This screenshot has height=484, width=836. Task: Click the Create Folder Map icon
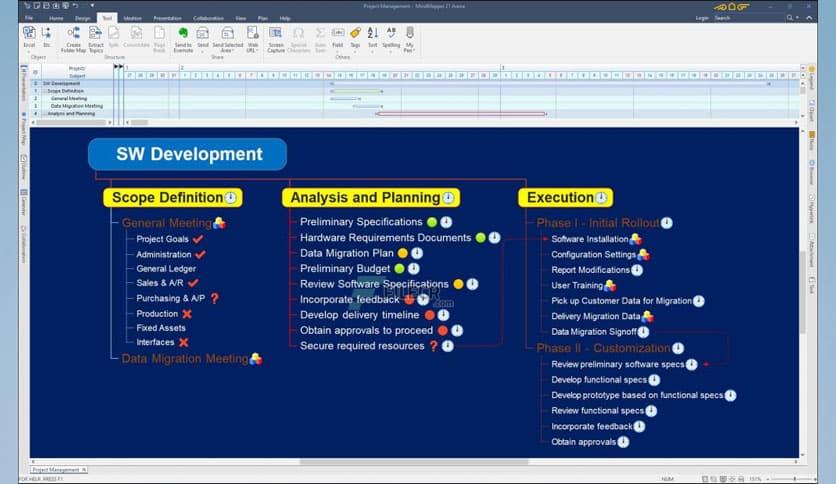(73, 34)
